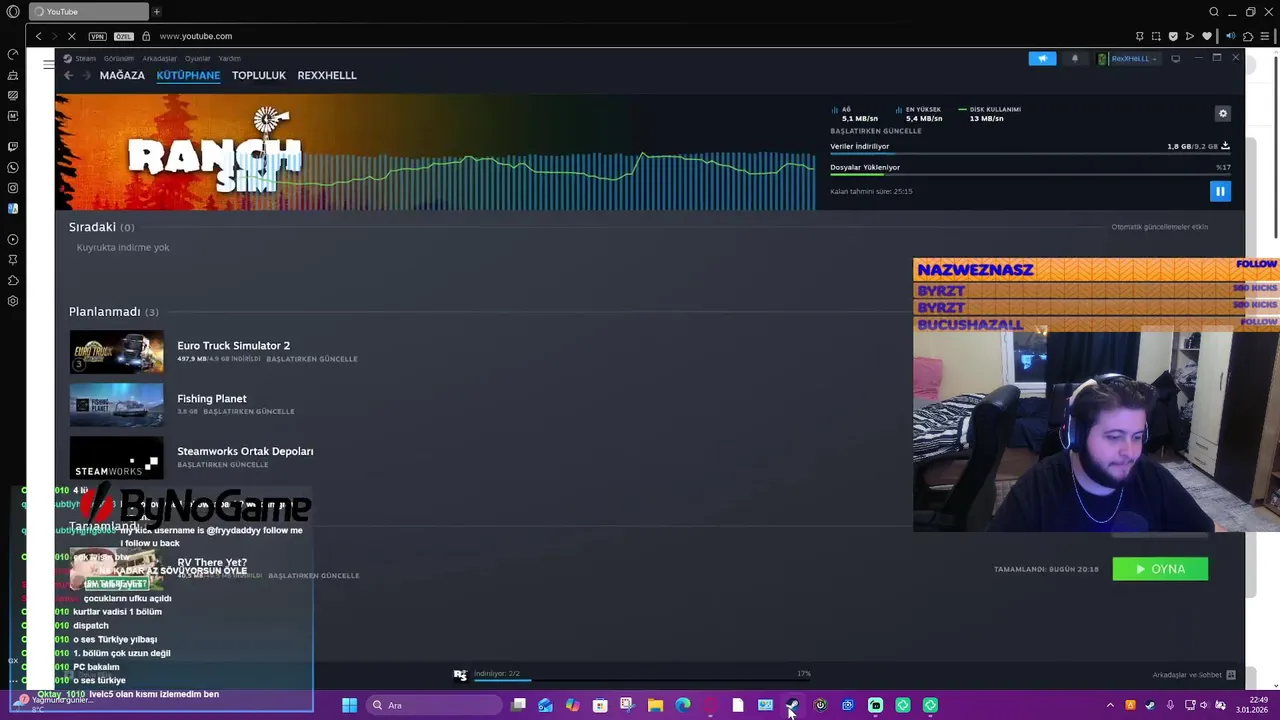The height and width of the screenshot is (720, 1280).
Task: Open the Yardım menu
Action: [x=230, y=59]
